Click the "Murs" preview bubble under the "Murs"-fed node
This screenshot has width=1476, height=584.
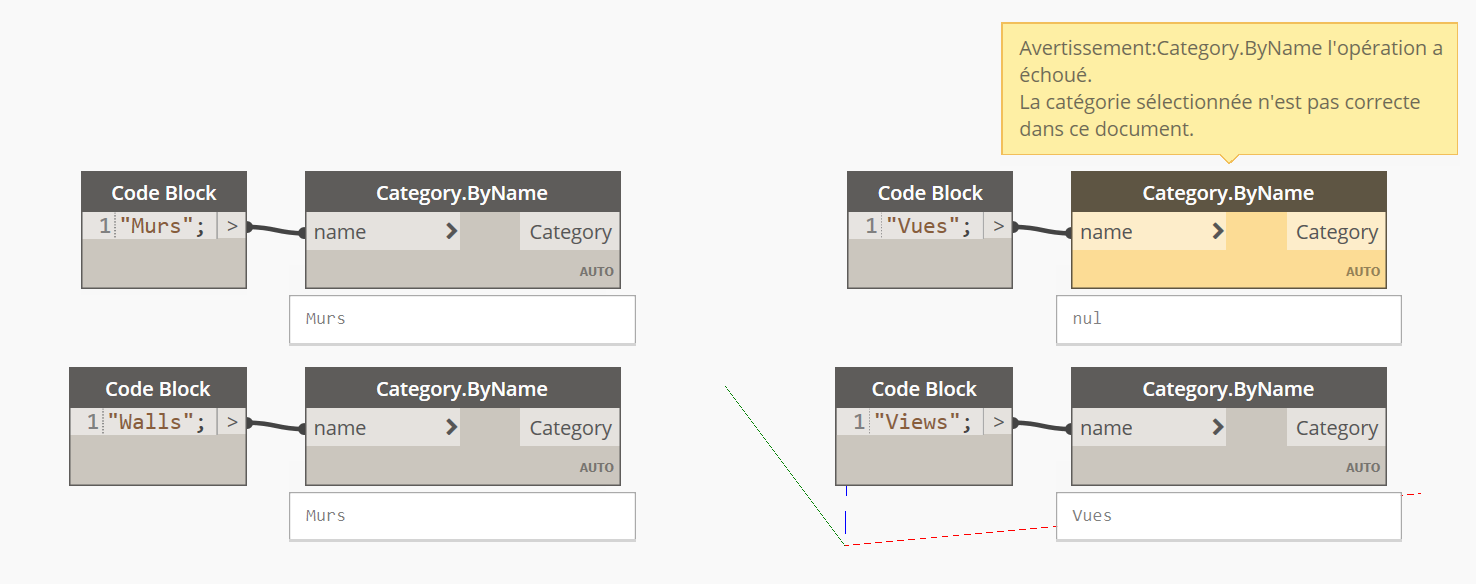point(462,319)
